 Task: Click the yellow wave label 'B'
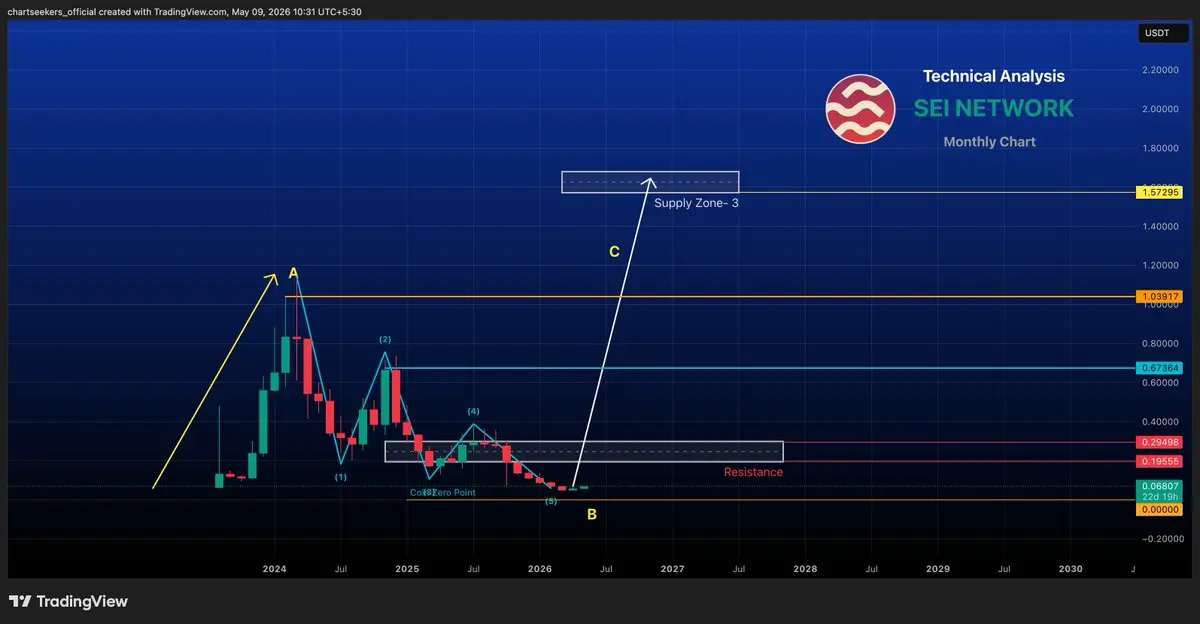592,515
